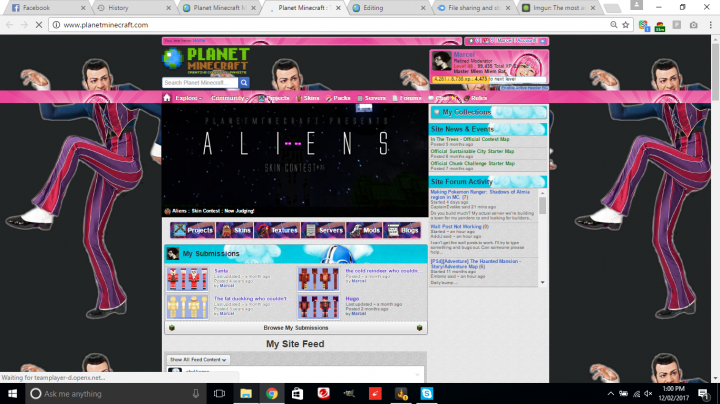Click the Santa skin thumbnail

pos(187,279)
